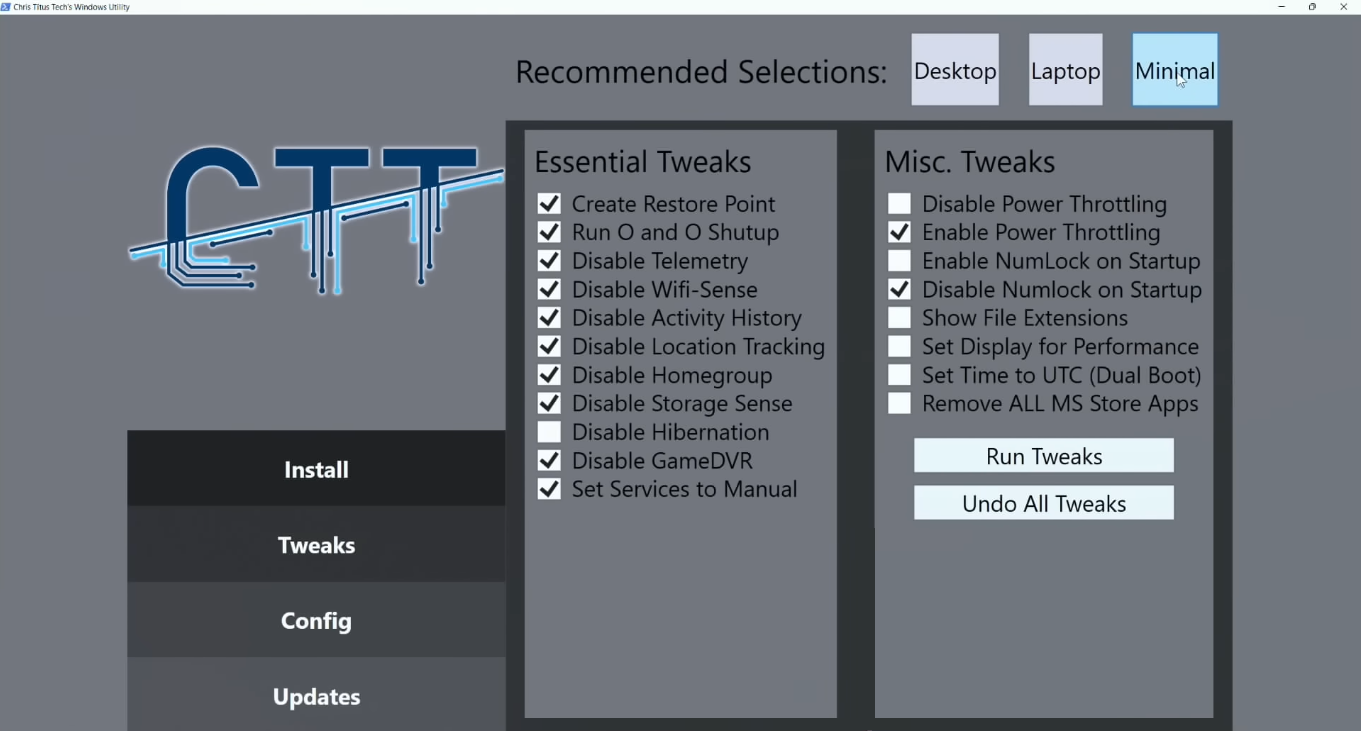Tick Disable Power Throttling checkbox

point(899,204)
